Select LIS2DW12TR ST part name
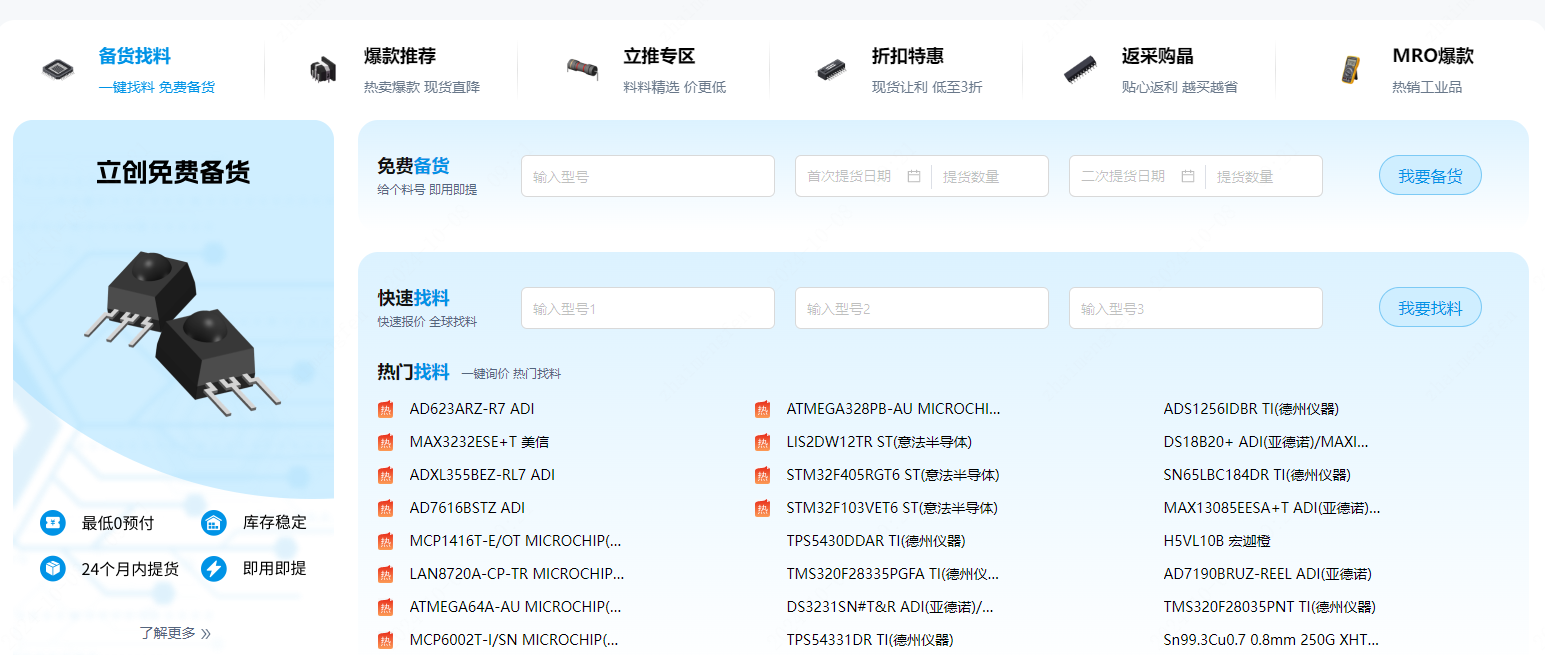This screenshot has height=655, width=1545. 879,442
